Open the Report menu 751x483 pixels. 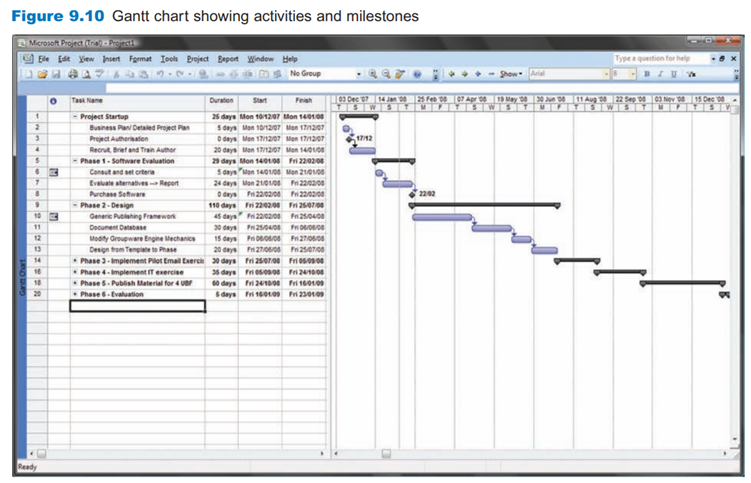[x=228, y=59]
